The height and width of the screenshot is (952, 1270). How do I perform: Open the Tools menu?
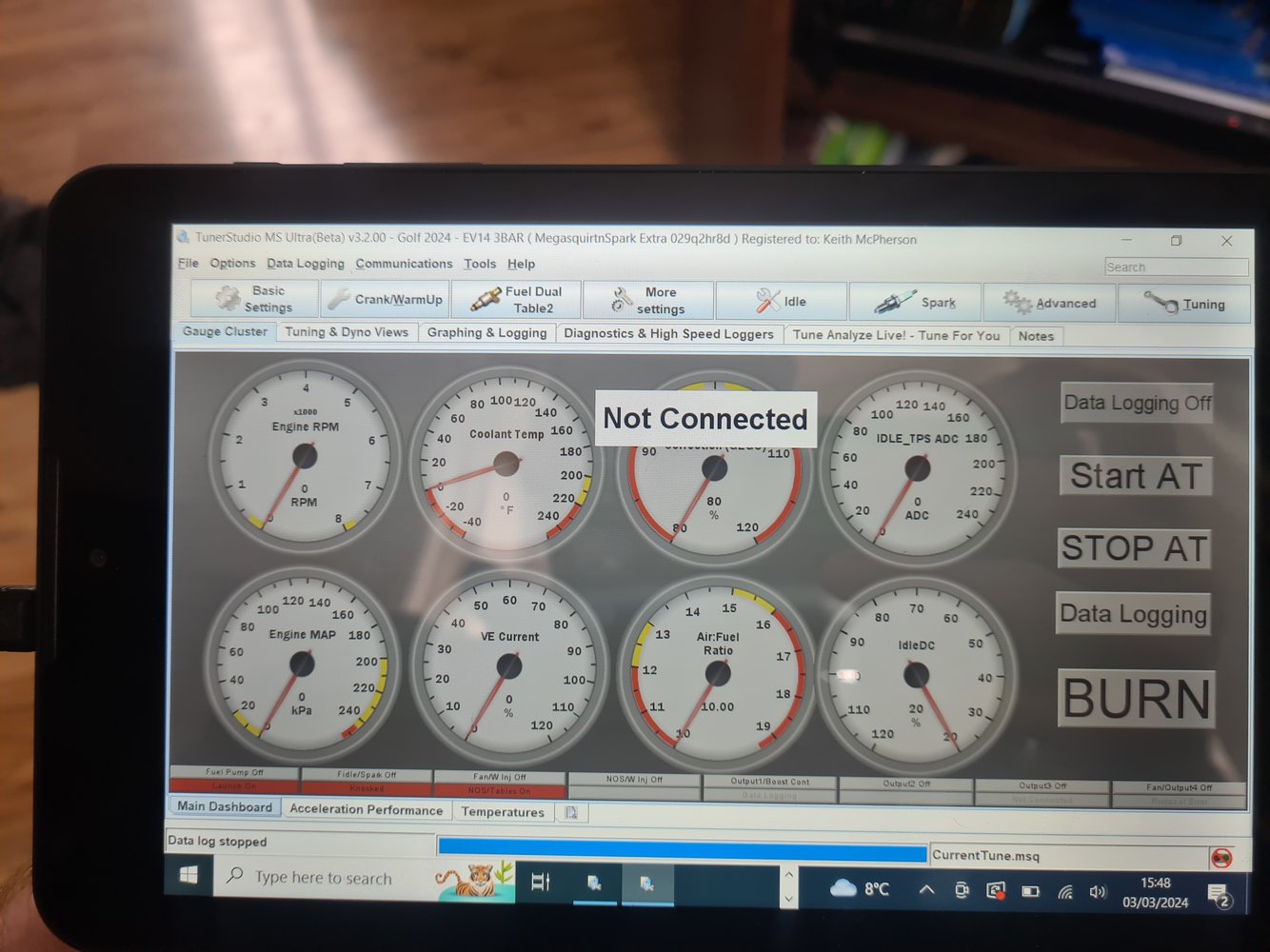(480, 264)
